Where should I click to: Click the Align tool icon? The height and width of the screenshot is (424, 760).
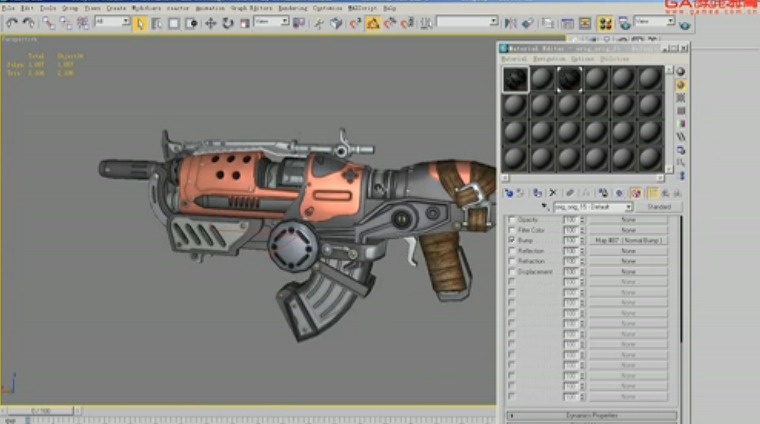pyautogui.click(x=528, y=23)
